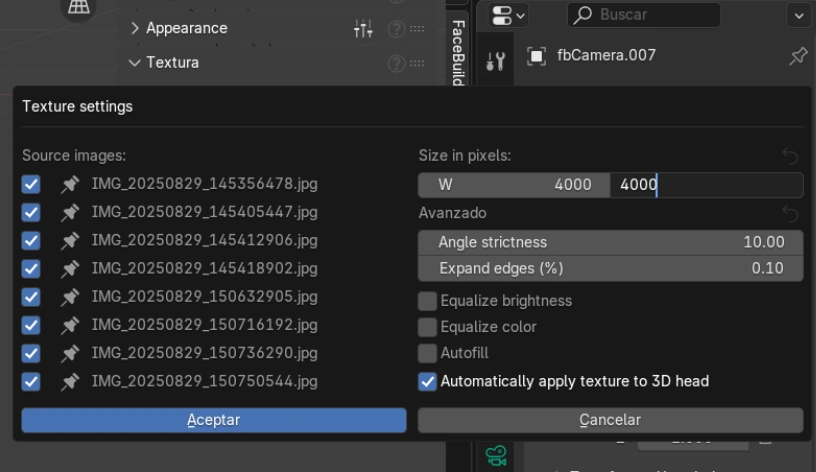816x472 pixels.
Task: Open the editor display mode dropdown
Action: (x=508, y=15)
